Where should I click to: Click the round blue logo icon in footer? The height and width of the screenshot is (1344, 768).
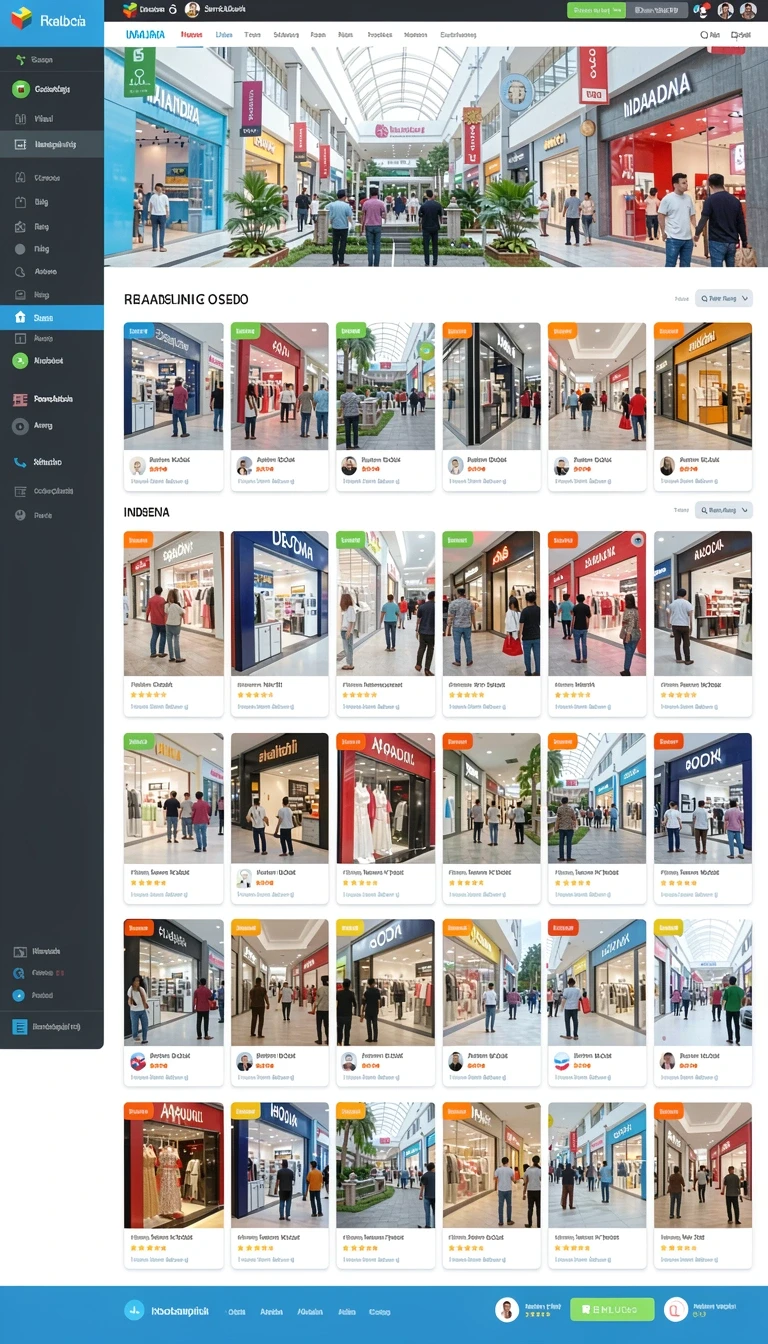pos(134,1310)
